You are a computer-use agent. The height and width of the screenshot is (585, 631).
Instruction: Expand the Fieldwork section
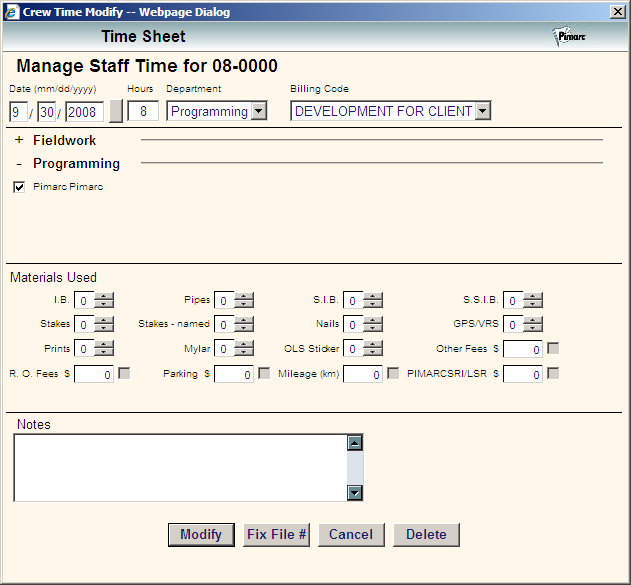19,140
